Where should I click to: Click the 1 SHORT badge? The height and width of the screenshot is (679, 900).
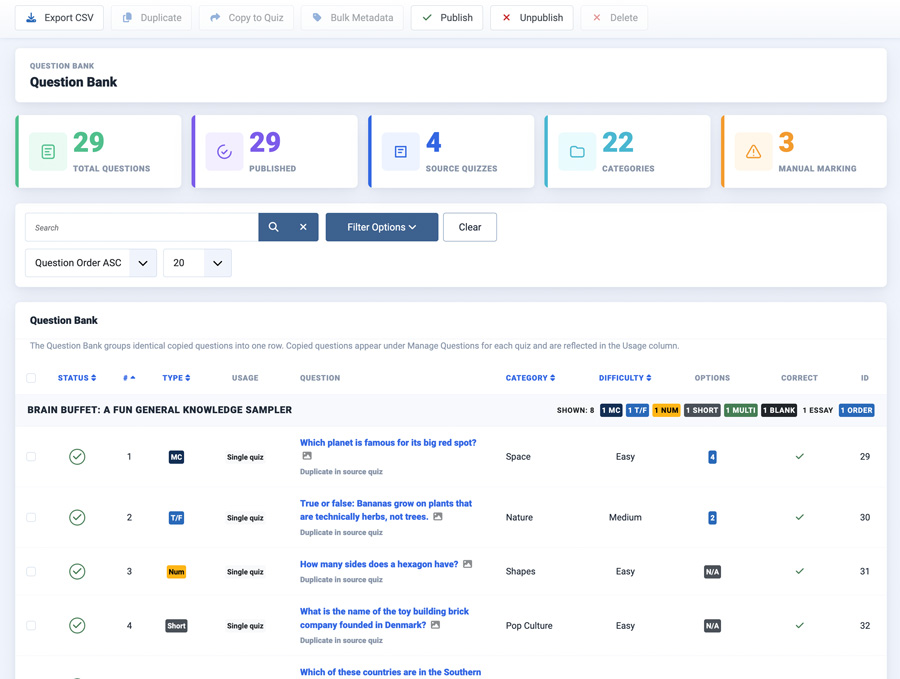tap(702, 410)
